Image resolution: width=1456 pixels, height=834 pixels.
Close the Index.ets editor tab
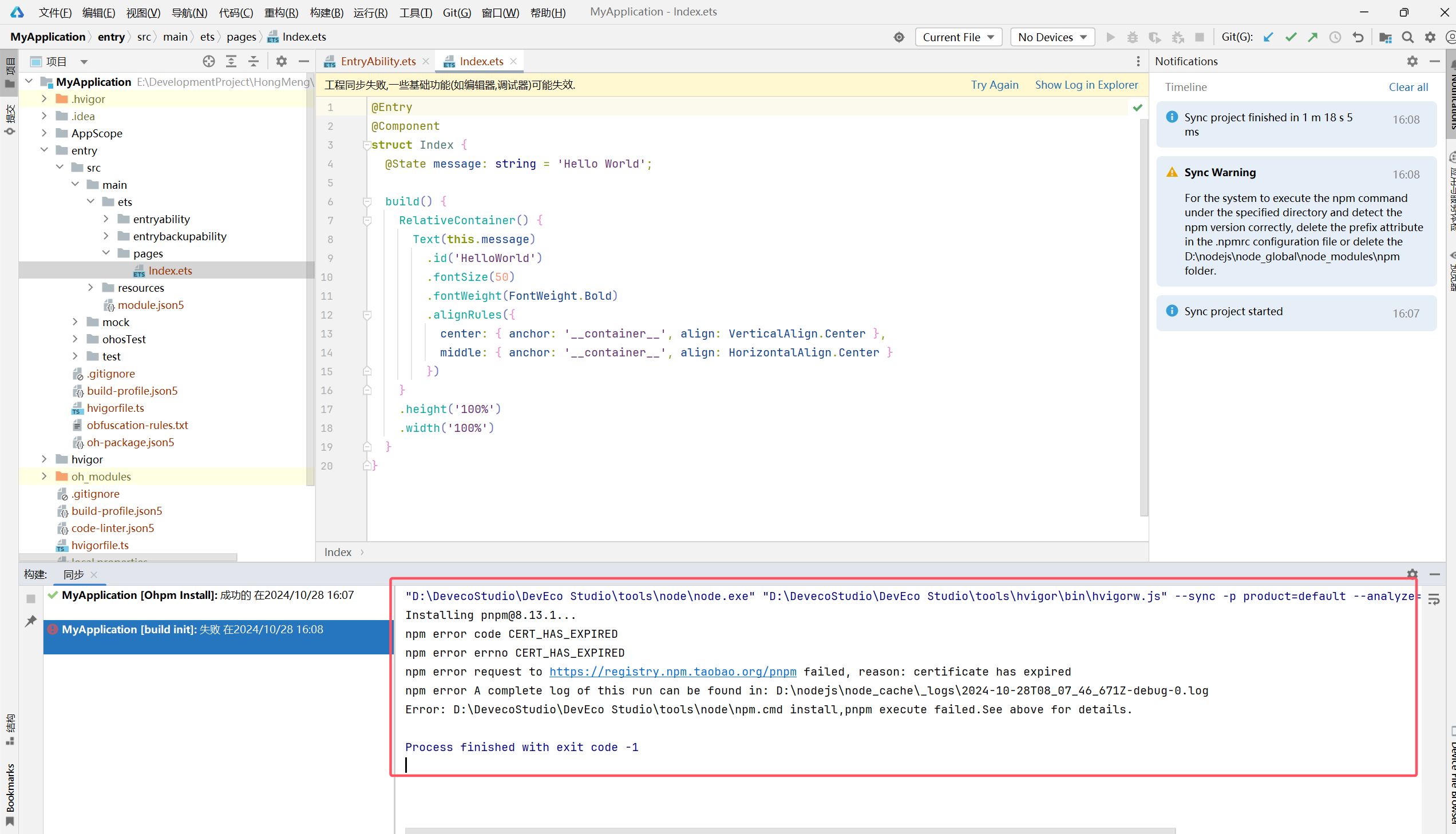tap(513, 61)
